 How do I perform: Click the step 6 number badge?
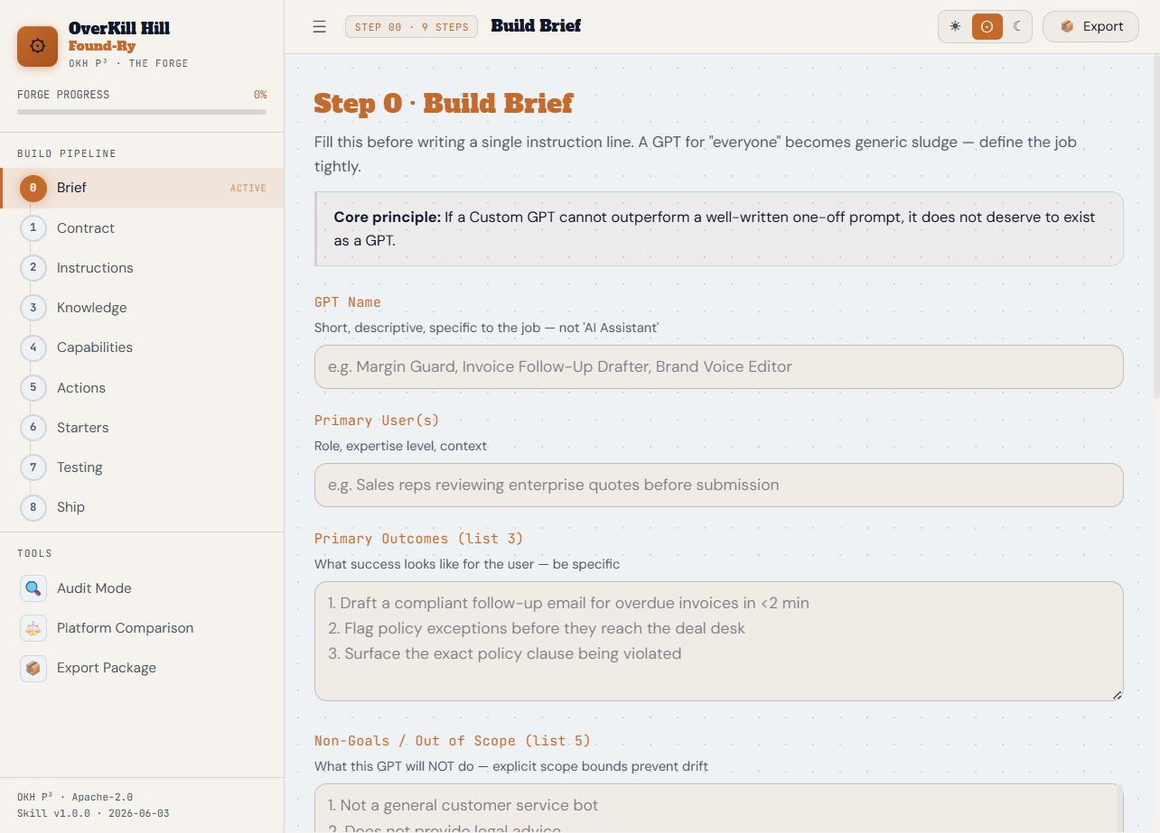[33, 428]
